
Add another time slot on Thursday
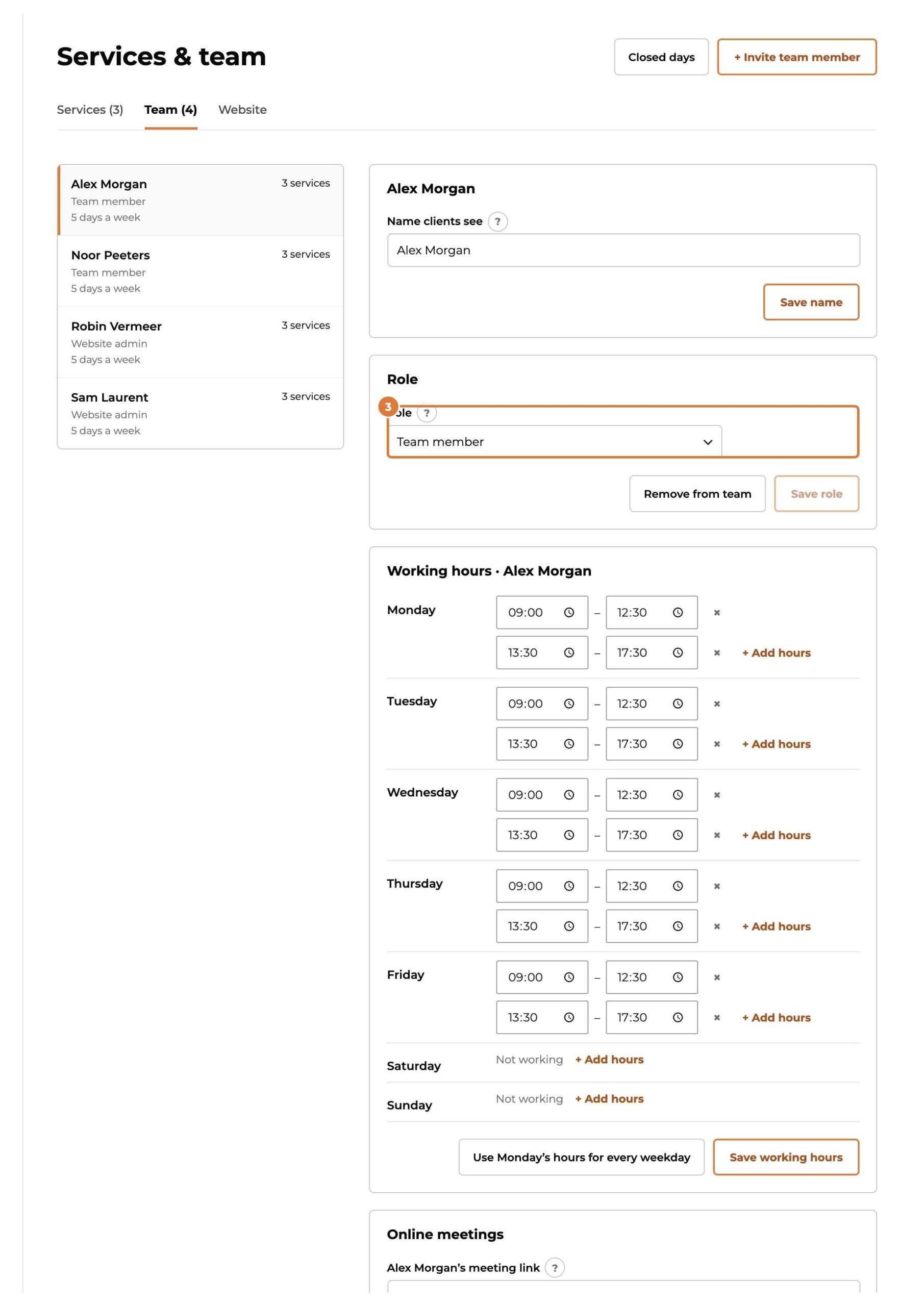(776, 926)
